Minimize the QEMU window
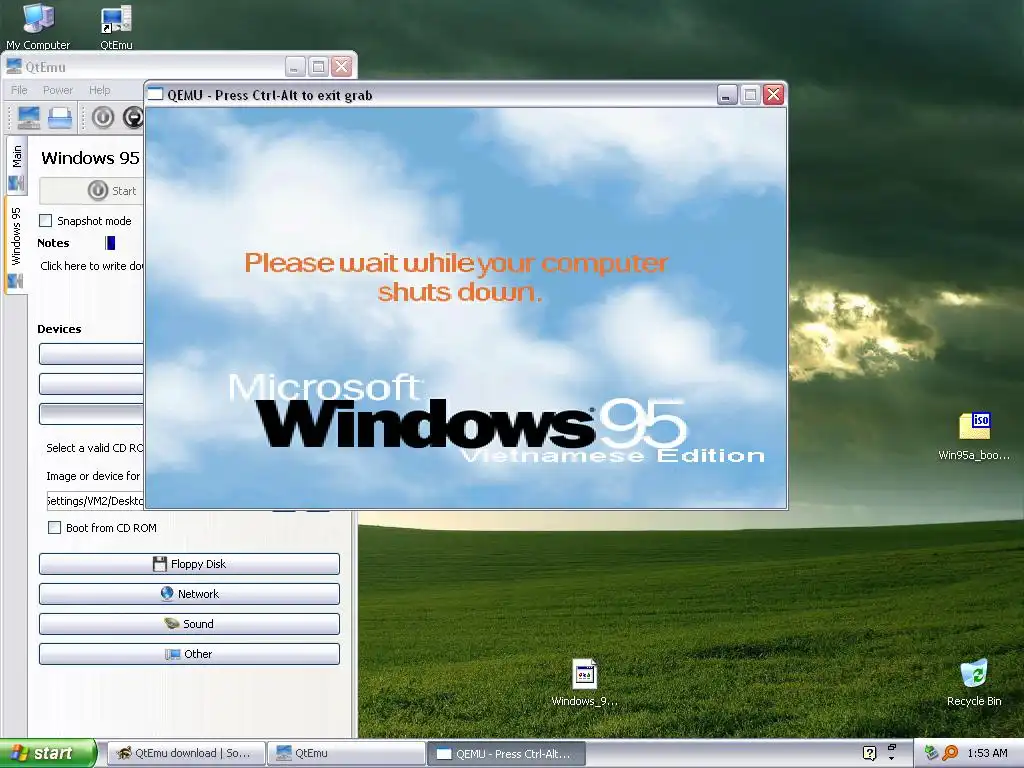 (727, 95)
